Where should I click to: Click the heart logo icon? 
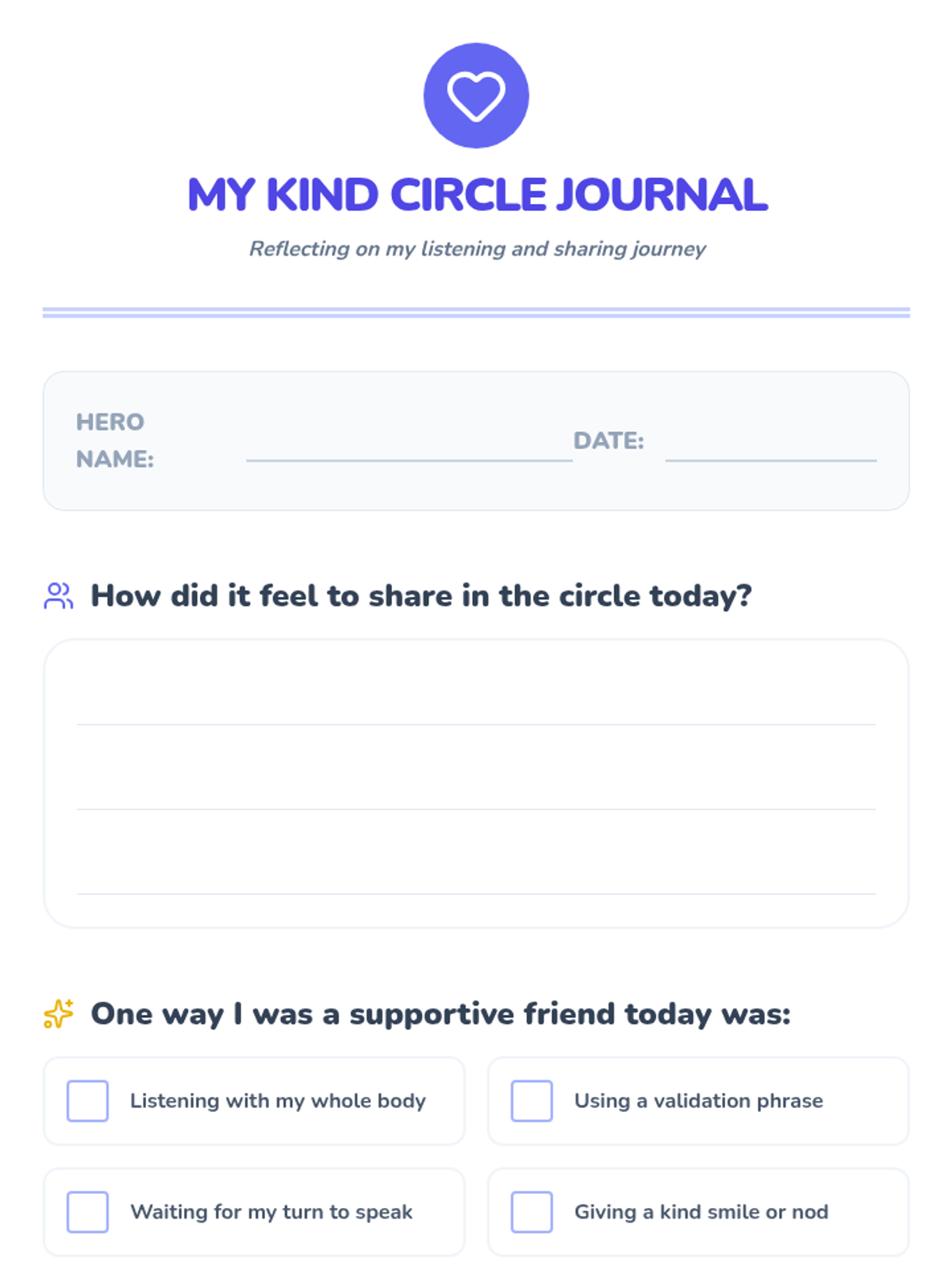[x=476, y=95]
